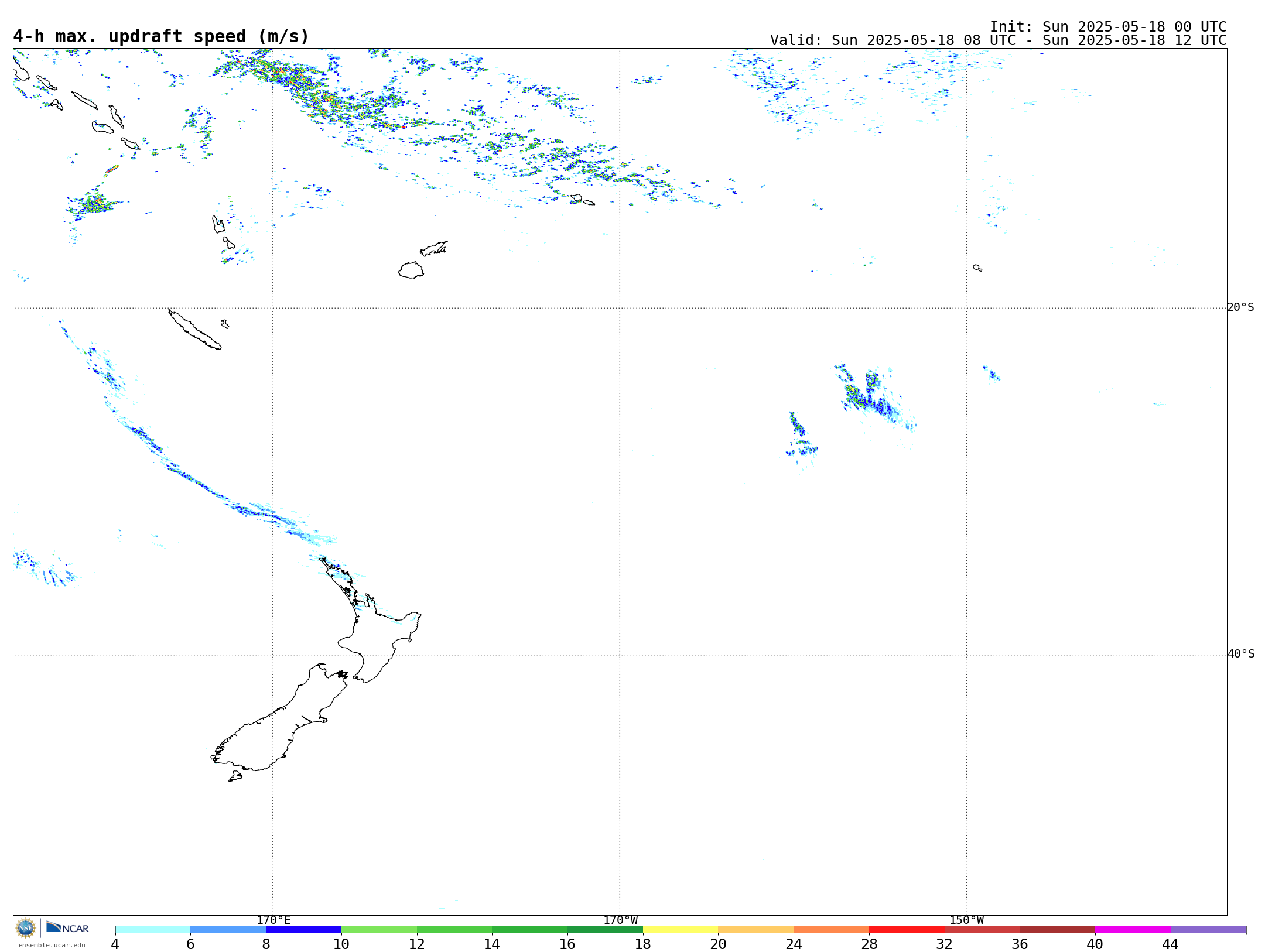1265x952 pixels.
Task: Click the "Valid:" time range line
Action: pos(999,40)
